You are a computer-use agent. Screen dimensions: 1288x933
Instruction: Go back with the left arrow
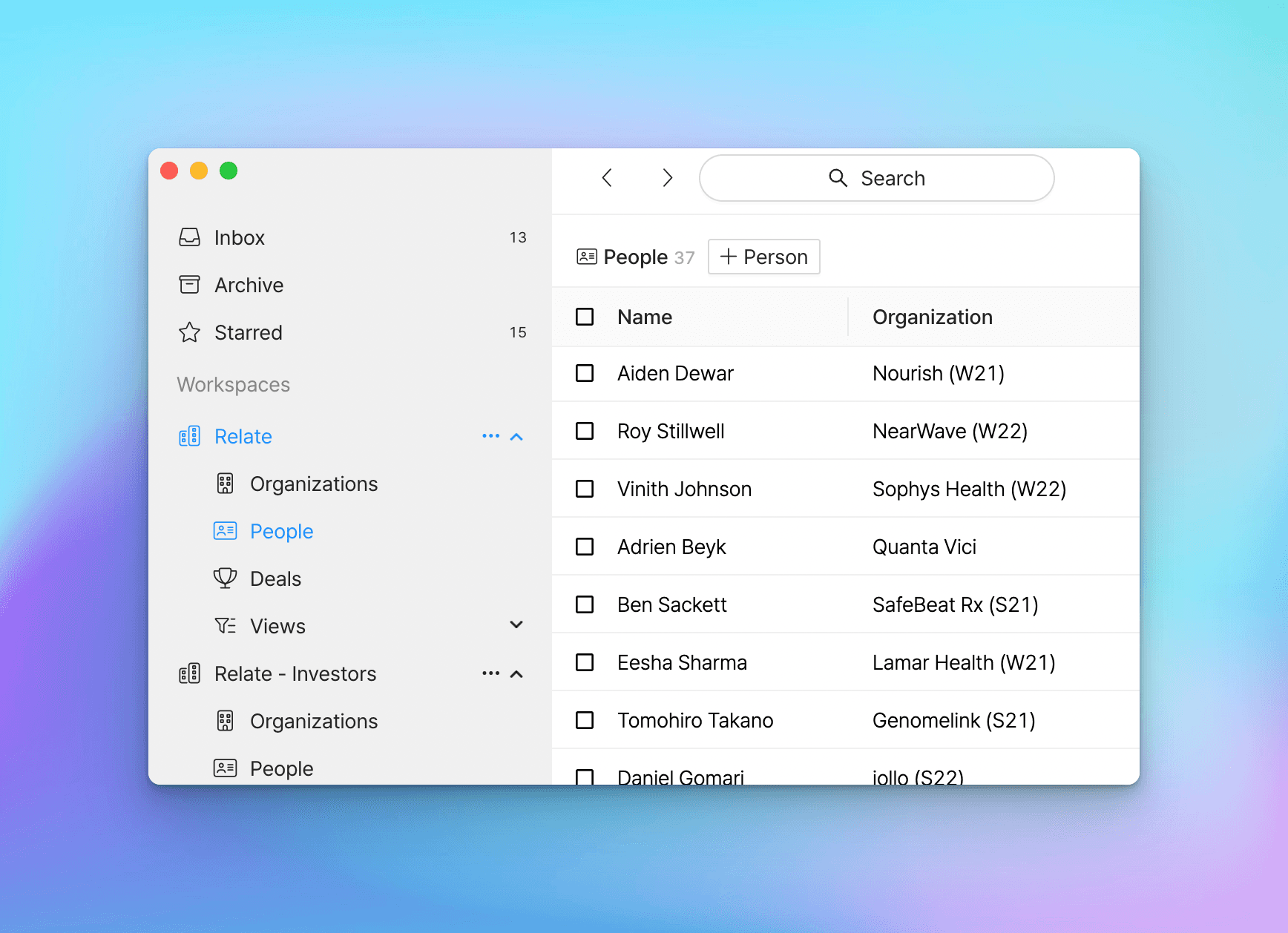click(x=607, y=178)
